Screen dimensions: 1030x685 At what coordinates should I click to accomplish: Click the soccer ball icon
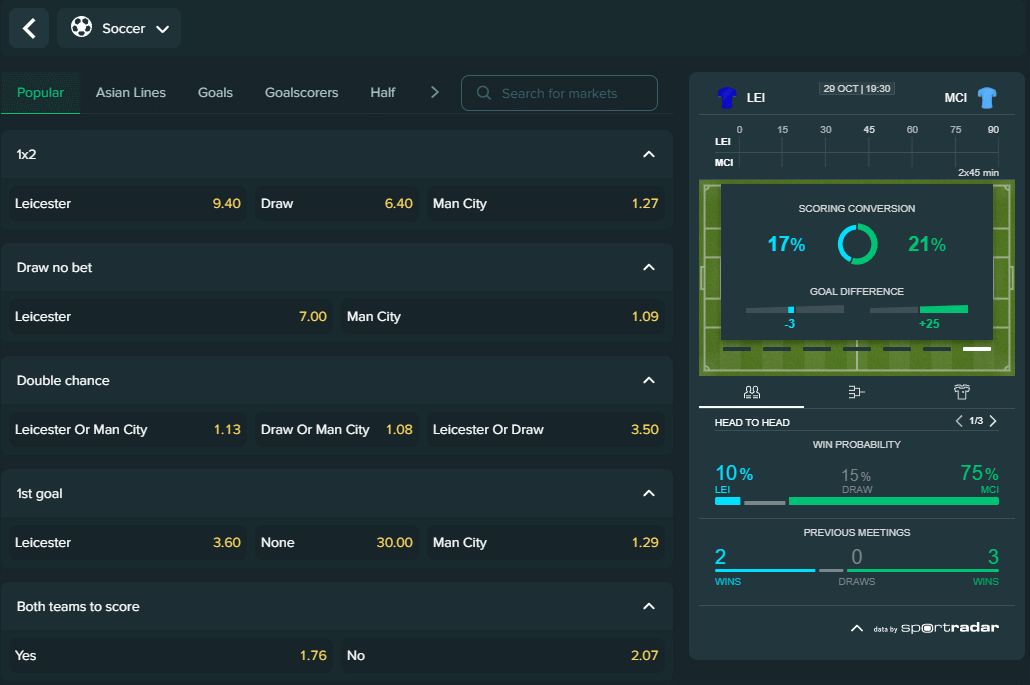pyautogui.click(x=81, y=27)
